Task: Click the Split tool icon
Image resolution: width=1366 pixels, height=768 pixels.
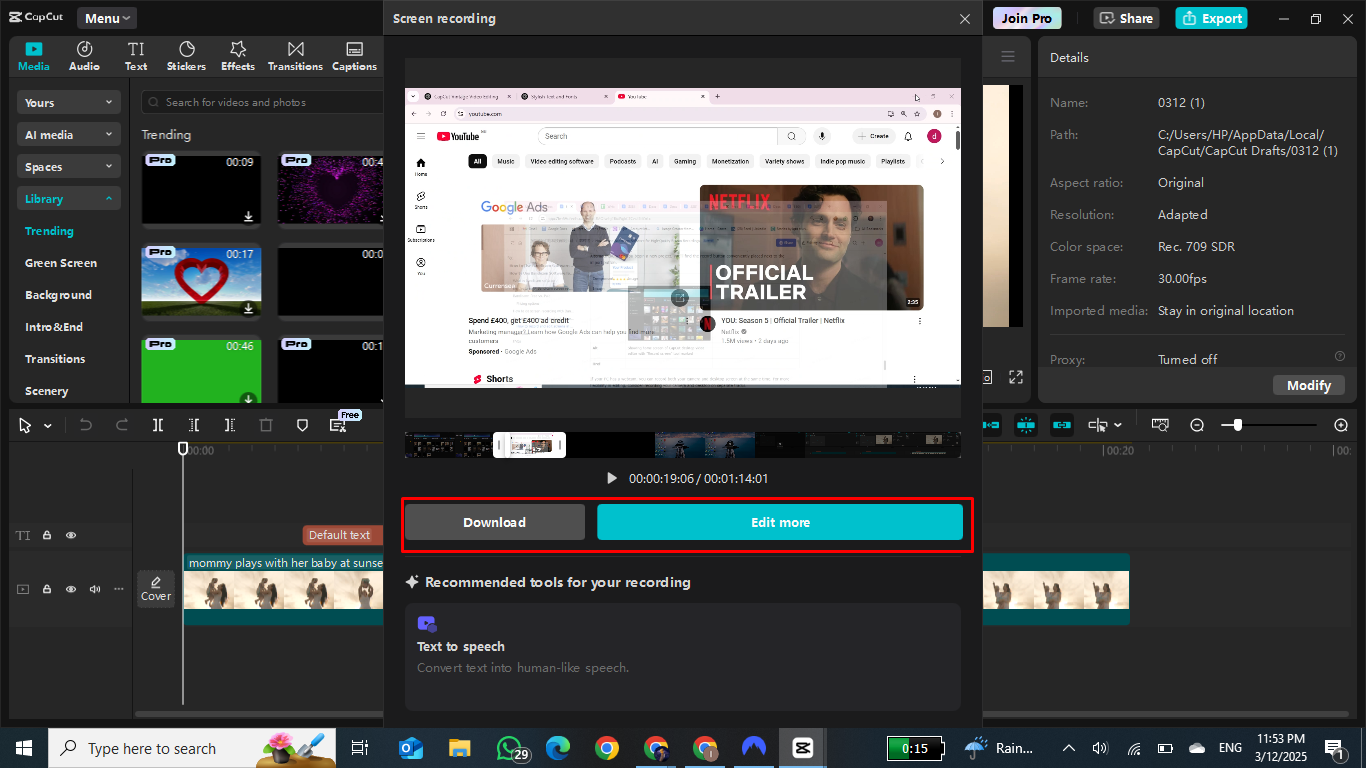Action: [x=157, y=424]
